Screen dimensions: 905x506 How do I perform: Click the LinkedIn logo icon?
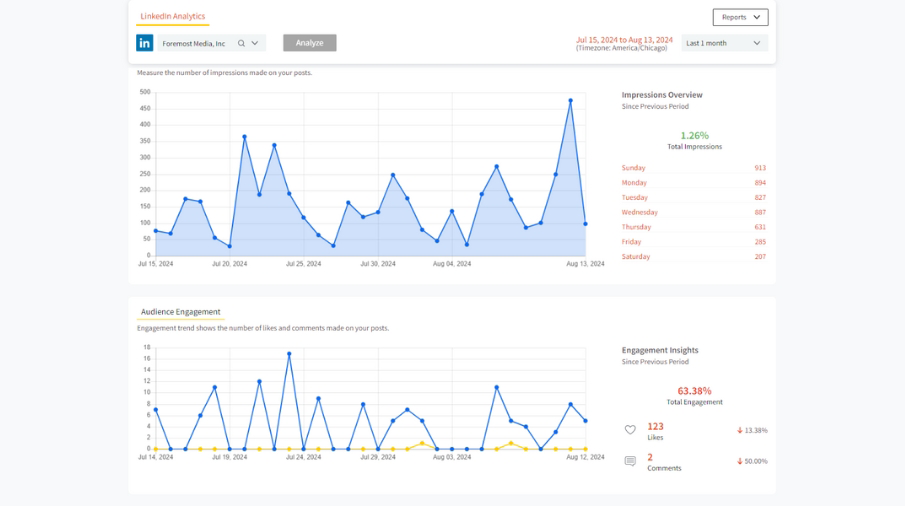[145, 43]
